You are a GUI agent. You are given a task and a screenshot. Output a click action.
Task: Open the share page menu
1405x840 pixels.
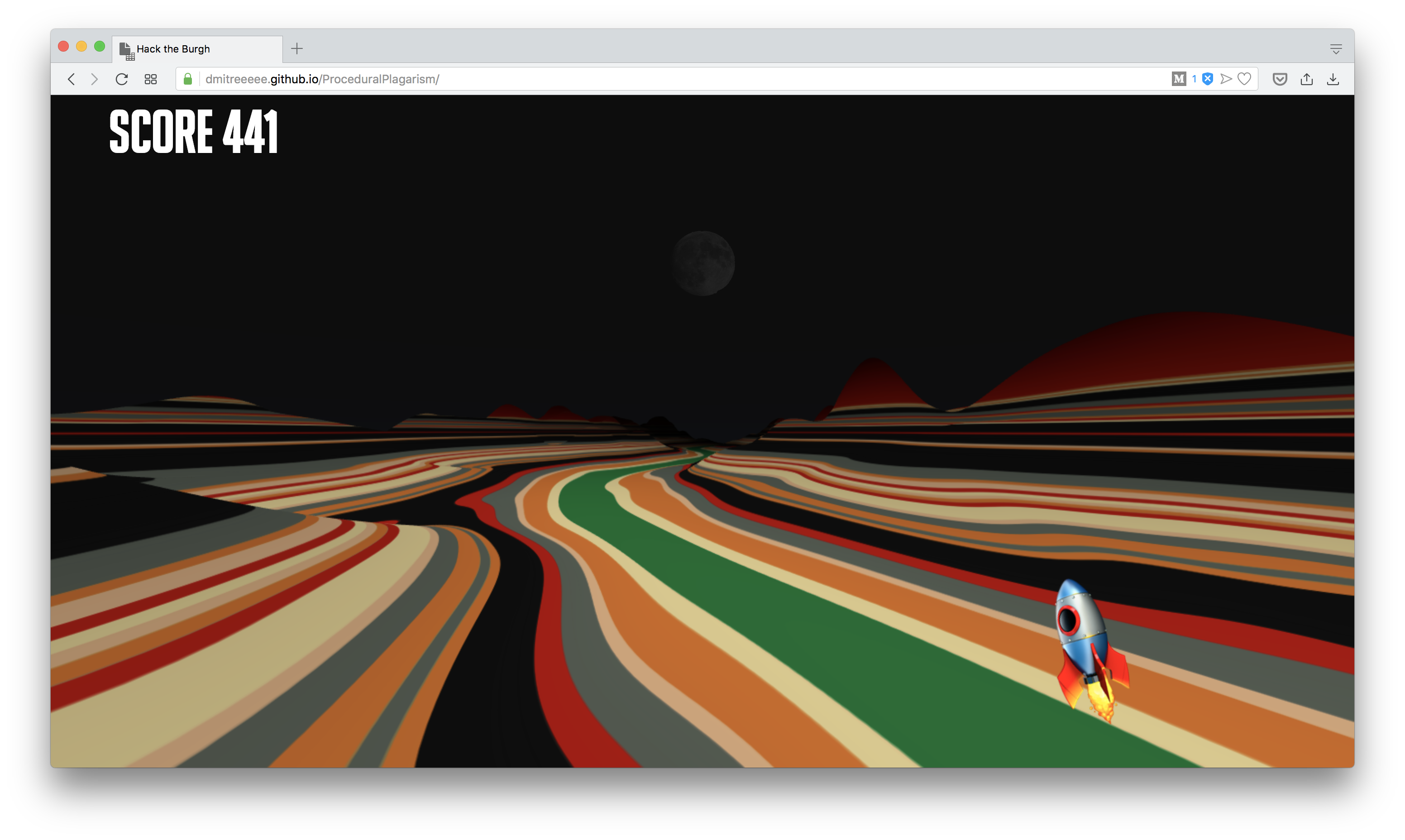[1306, 79]
